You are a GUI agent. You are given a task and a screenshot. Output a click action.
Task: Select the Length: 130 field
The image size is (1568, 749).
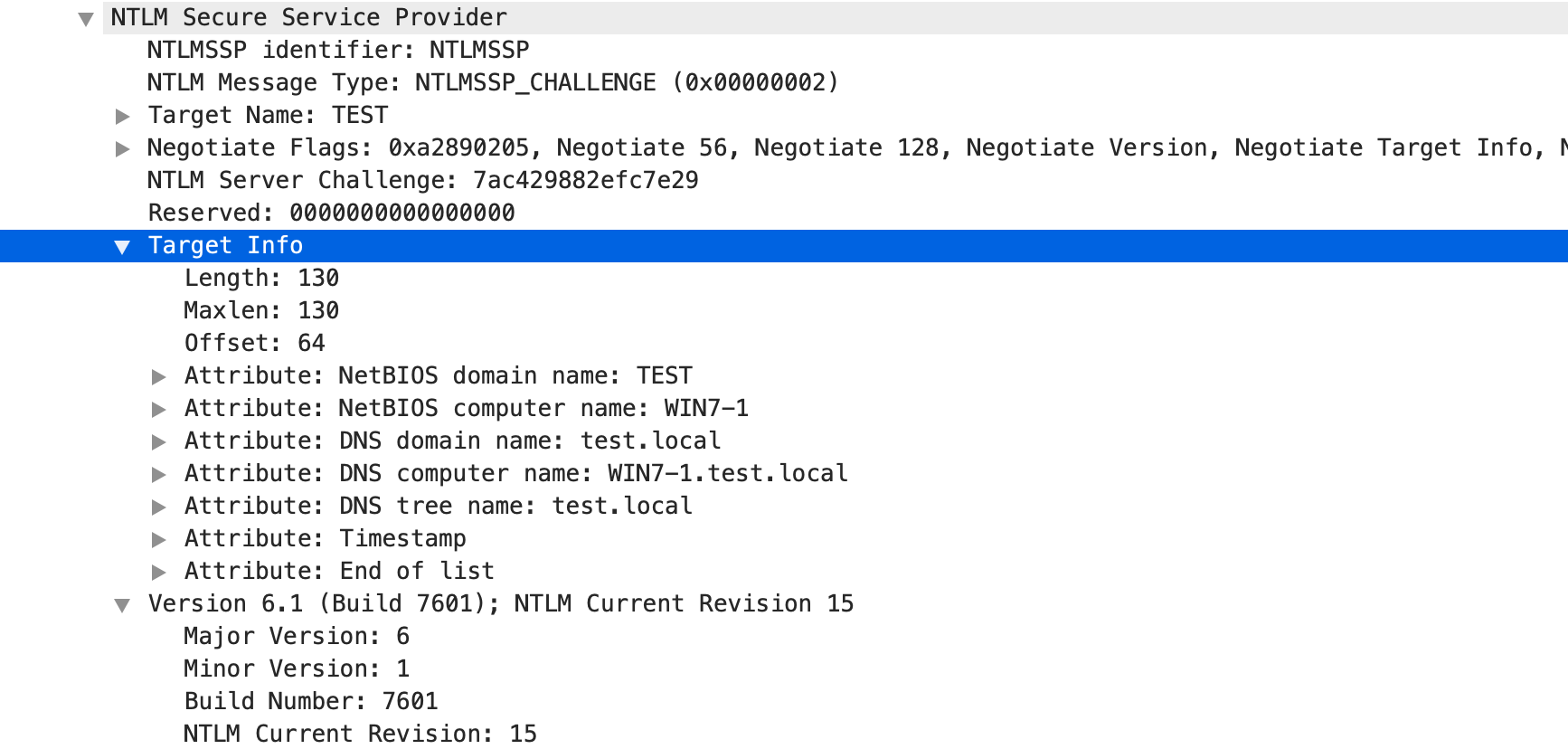[261, 278]
